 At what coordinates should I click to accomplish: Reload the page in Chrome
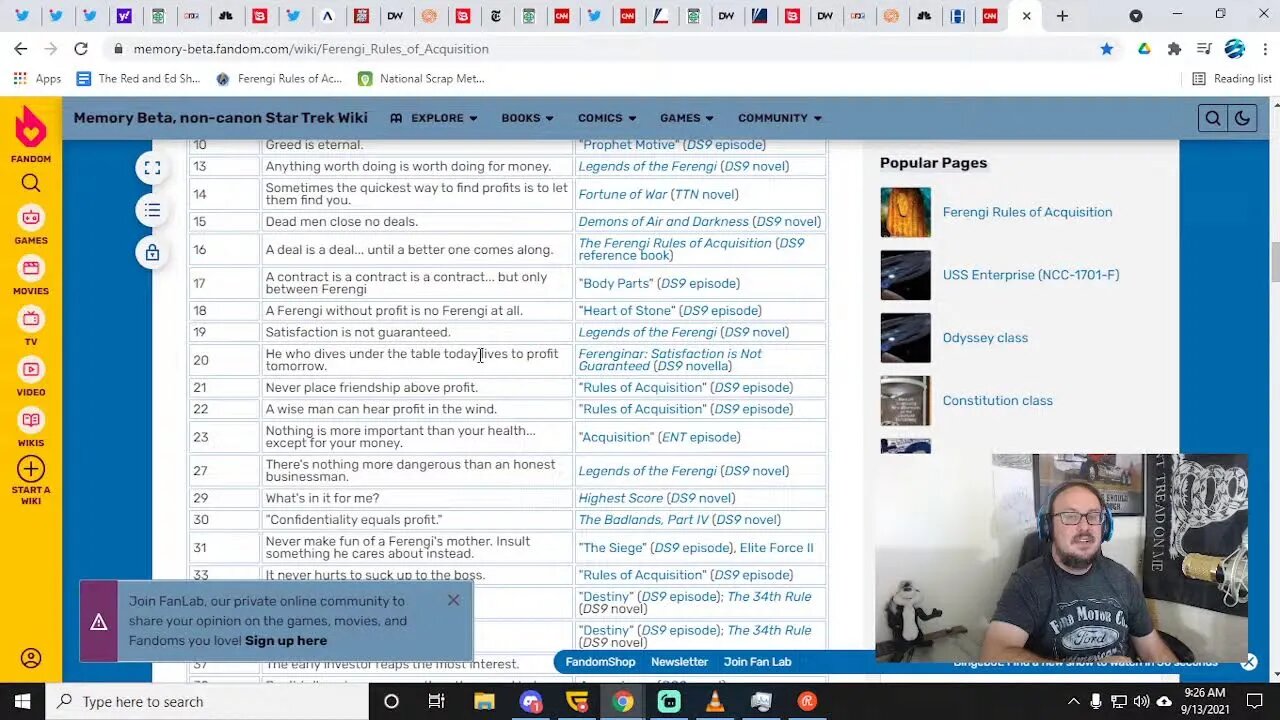click(x=81, y=48)
